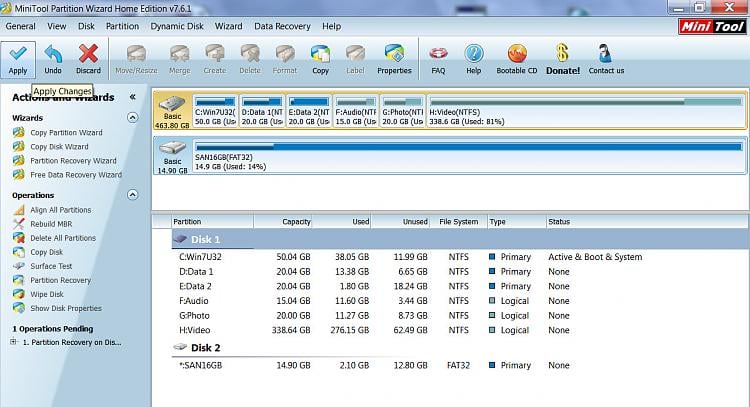This screenshot has height=407, width=750.
Task: Choose Delete All Partitions operation
Action: (63, 238)
